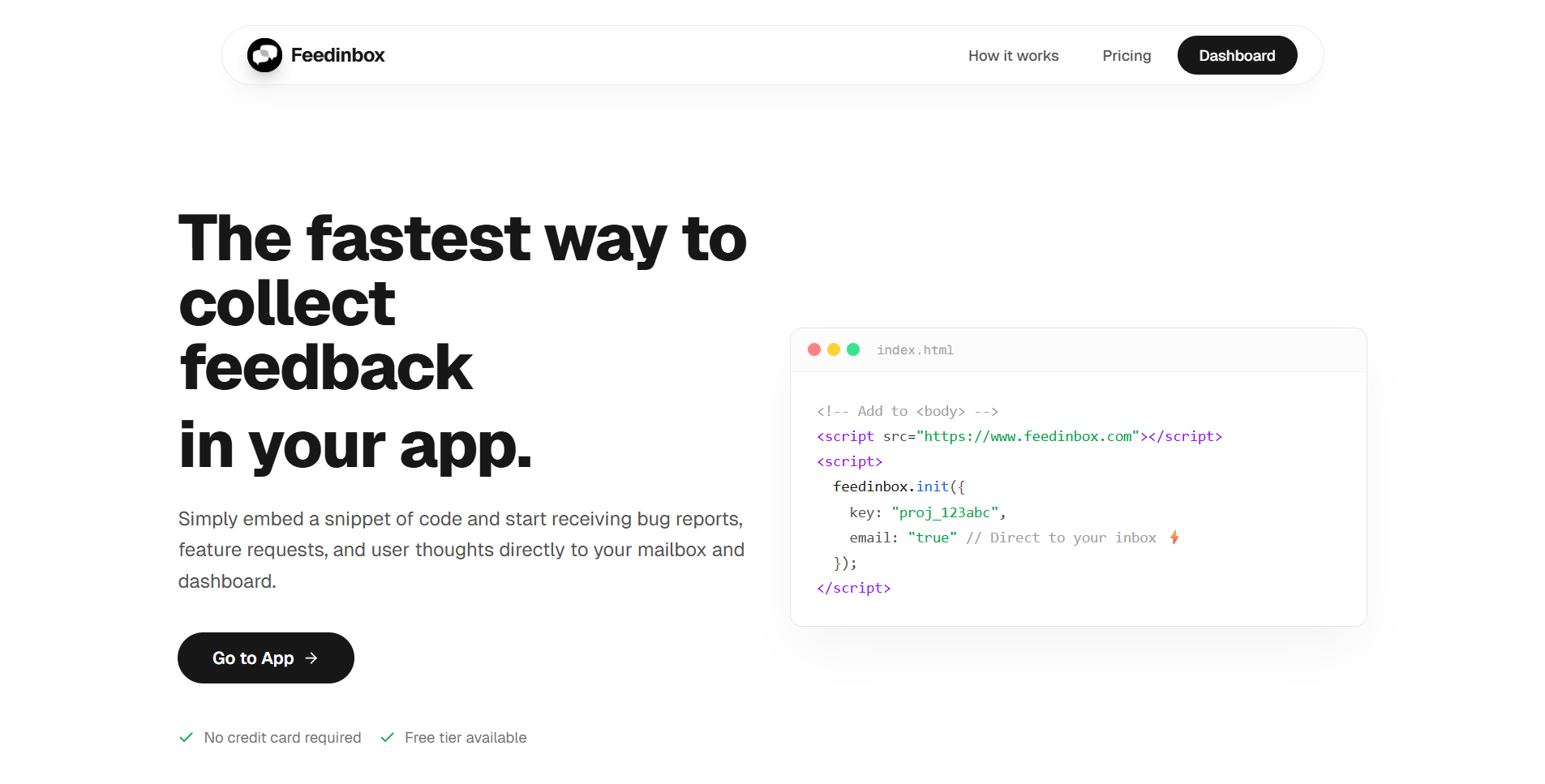The image size is (1545, 784).
Task: Click the red traffic light dot on code window
Action: (814, 349)
